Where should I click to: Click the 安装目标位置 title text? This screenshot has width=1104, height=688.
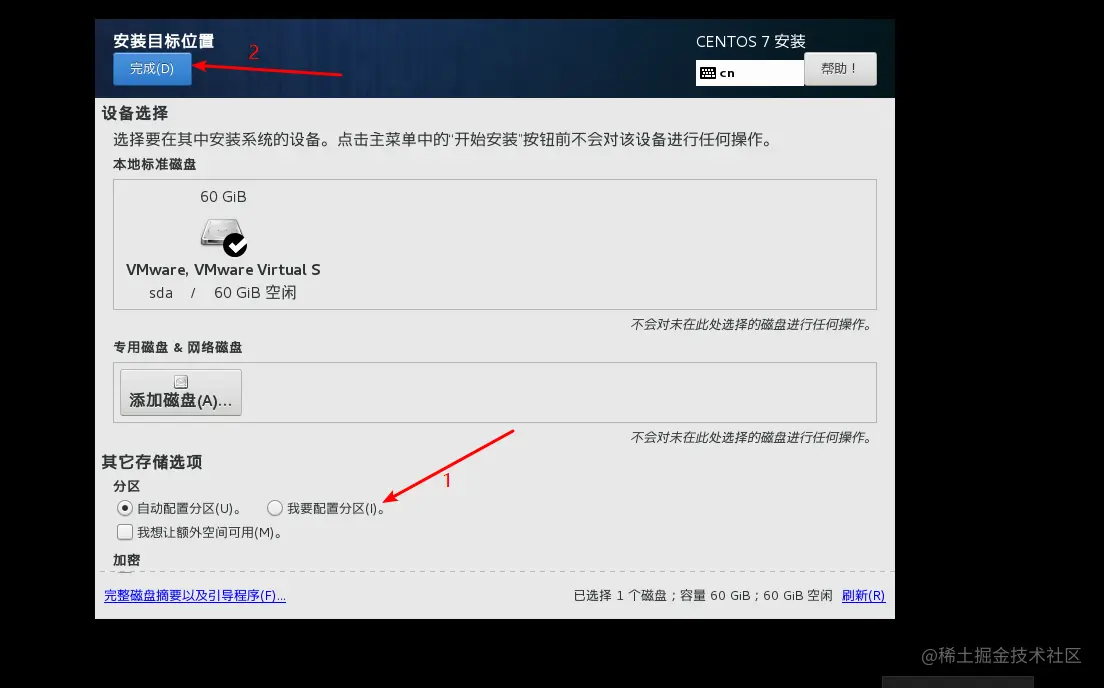point(163,41)
